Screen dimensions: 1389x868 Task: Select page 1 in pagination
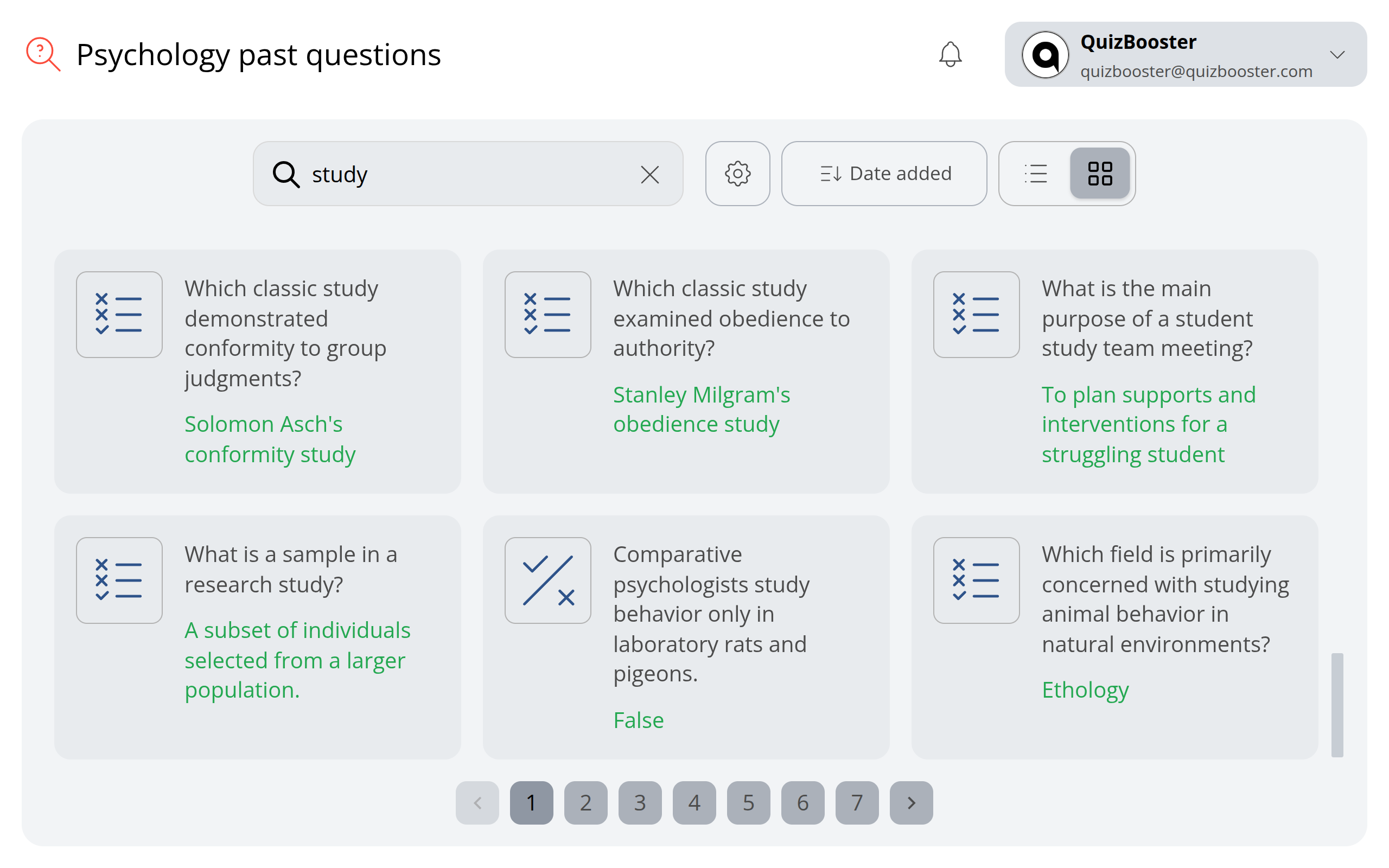click(532, 802)
